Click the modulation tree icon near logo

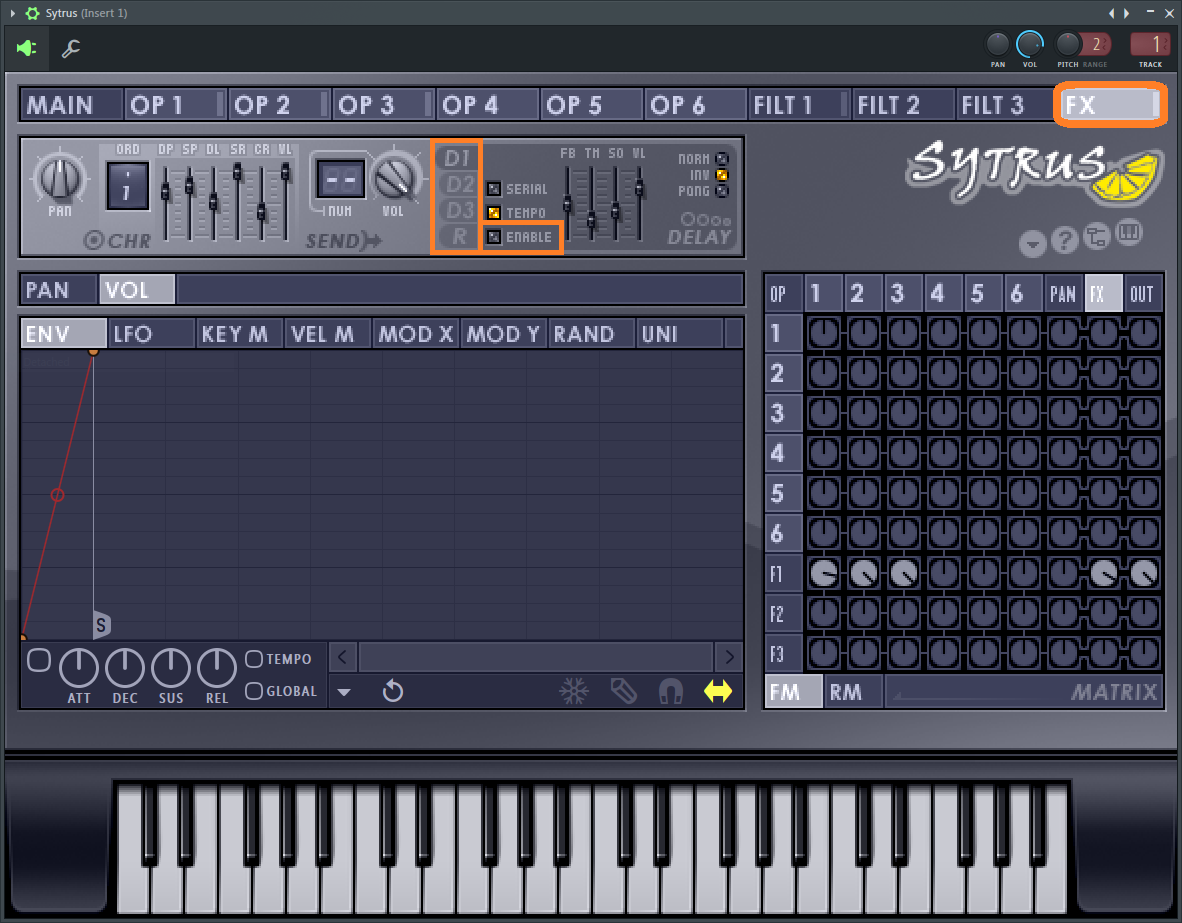1097,237
